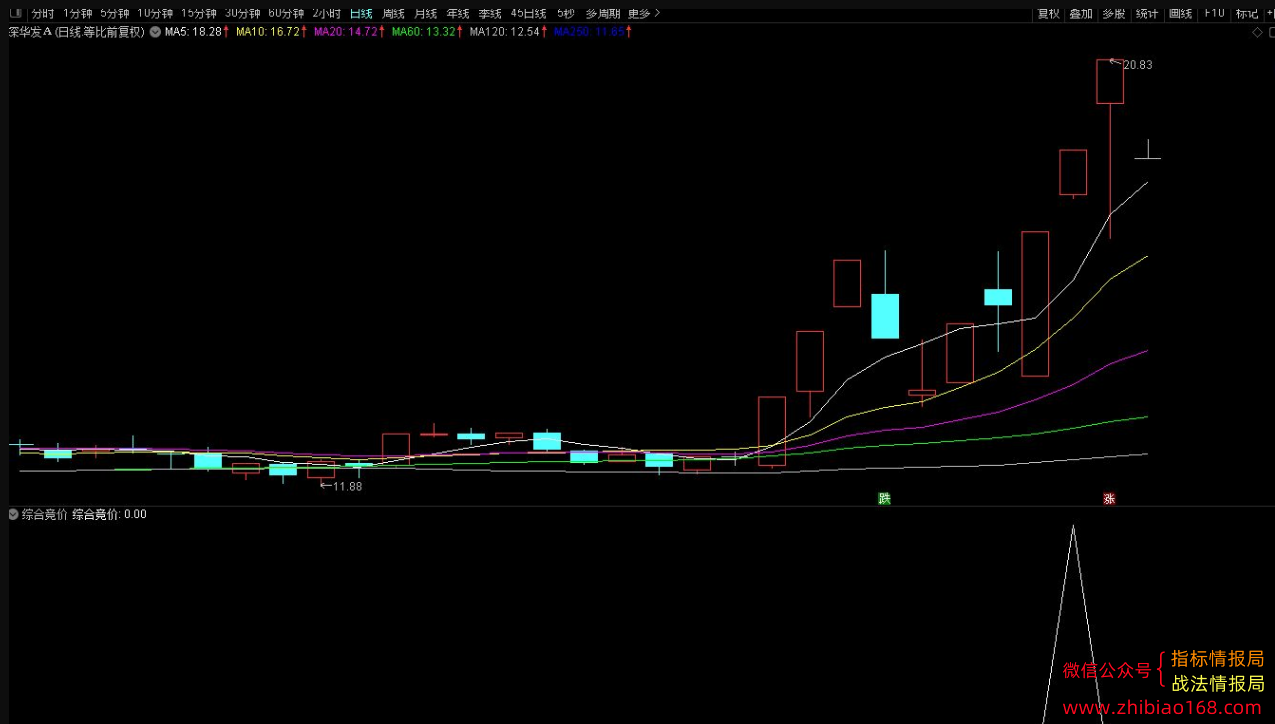Click the 标记 mark button
1275x724 pixels.
coord(1247,13)
